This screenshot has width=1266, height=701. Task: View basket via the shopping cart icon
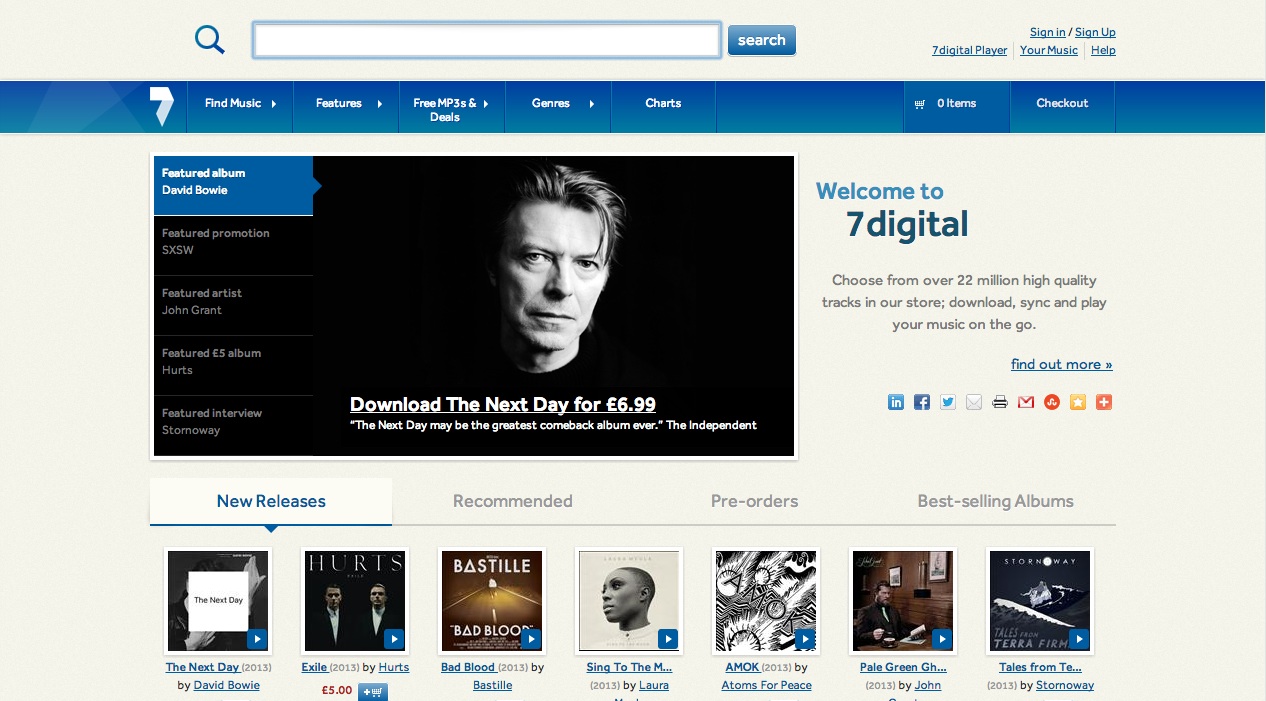pyautogui.click(x=919, y=103)
